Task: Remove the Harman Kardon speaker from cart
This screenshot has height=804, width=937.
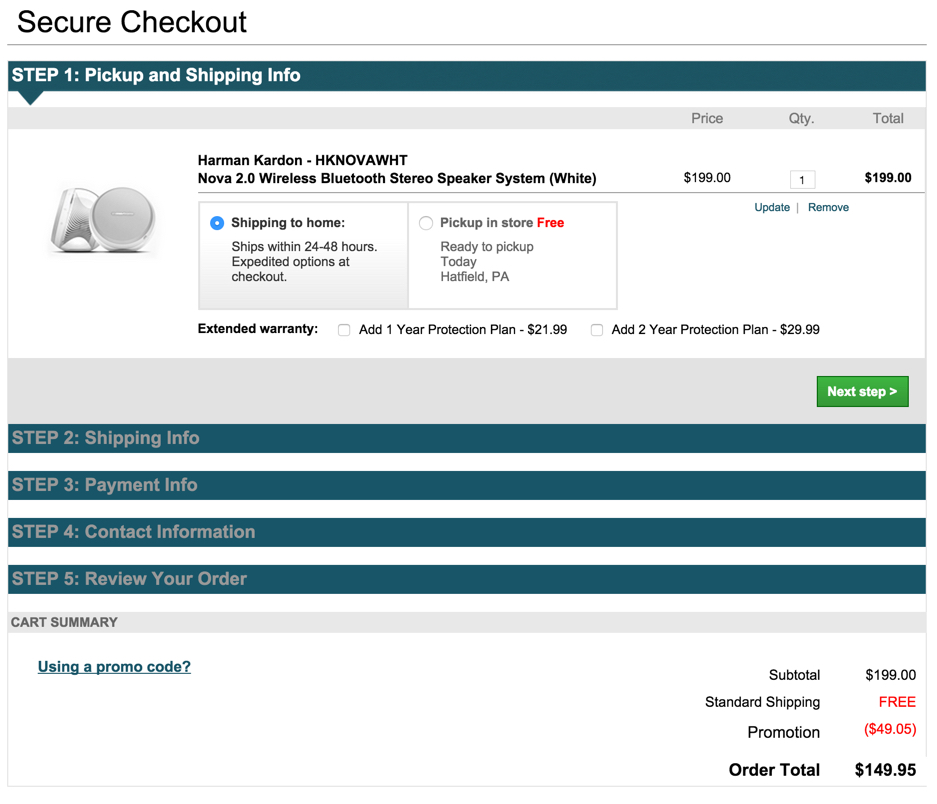Action: [828, 207]
